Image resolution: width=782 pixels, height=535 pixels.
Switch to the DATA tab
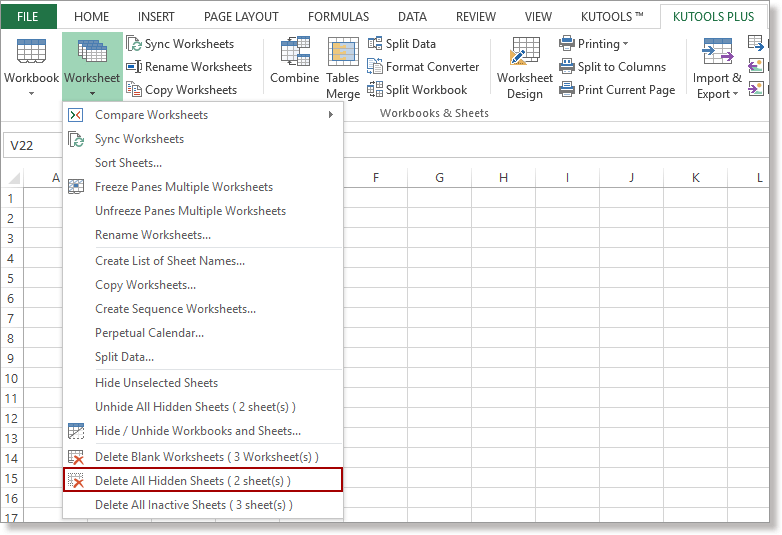pos(412,17)
